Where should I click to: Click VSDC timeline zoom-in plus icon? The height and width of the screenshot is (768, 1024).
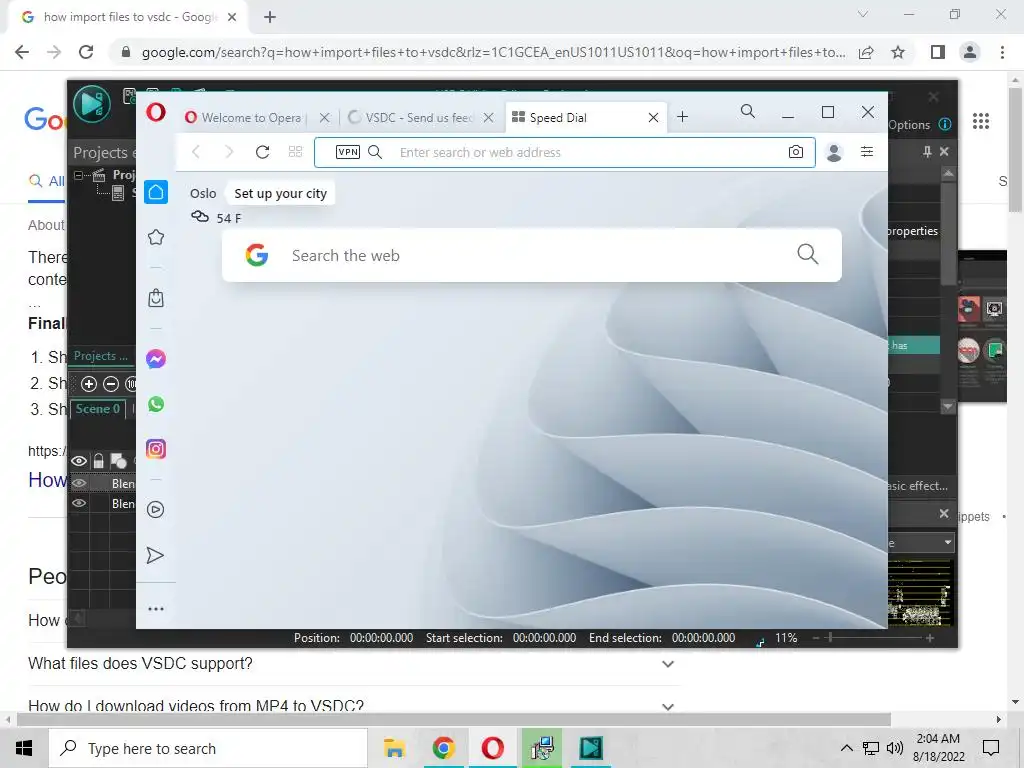[x=89, y=384]
